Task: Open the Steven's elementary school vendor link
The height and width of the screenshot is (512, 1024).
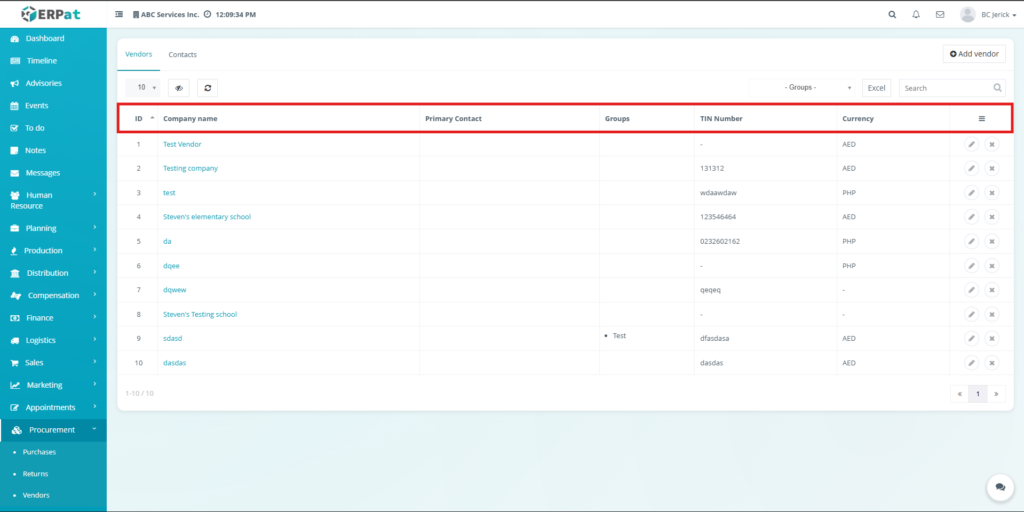Action: point(207,217)
